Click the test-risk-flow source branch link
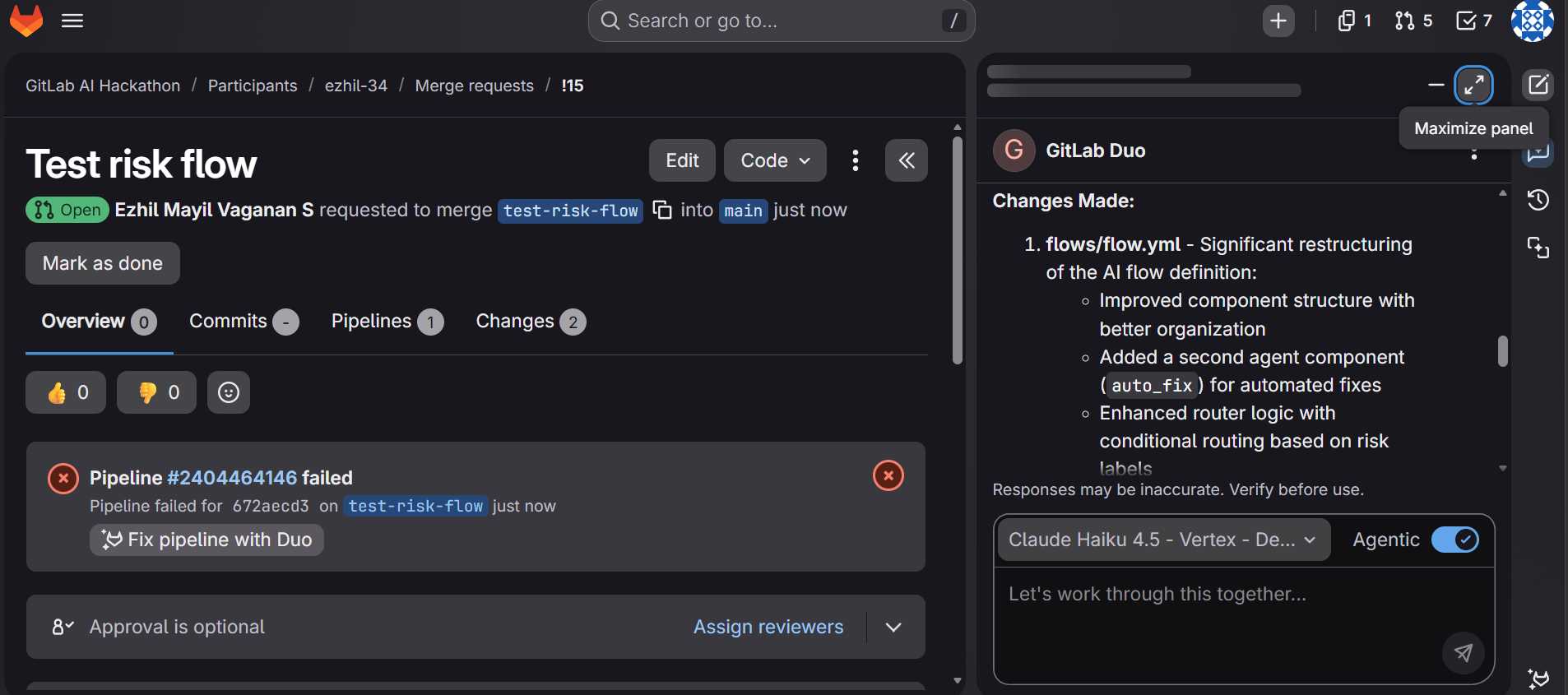This screenshot has height=695, width=1568. pos(570,211)
